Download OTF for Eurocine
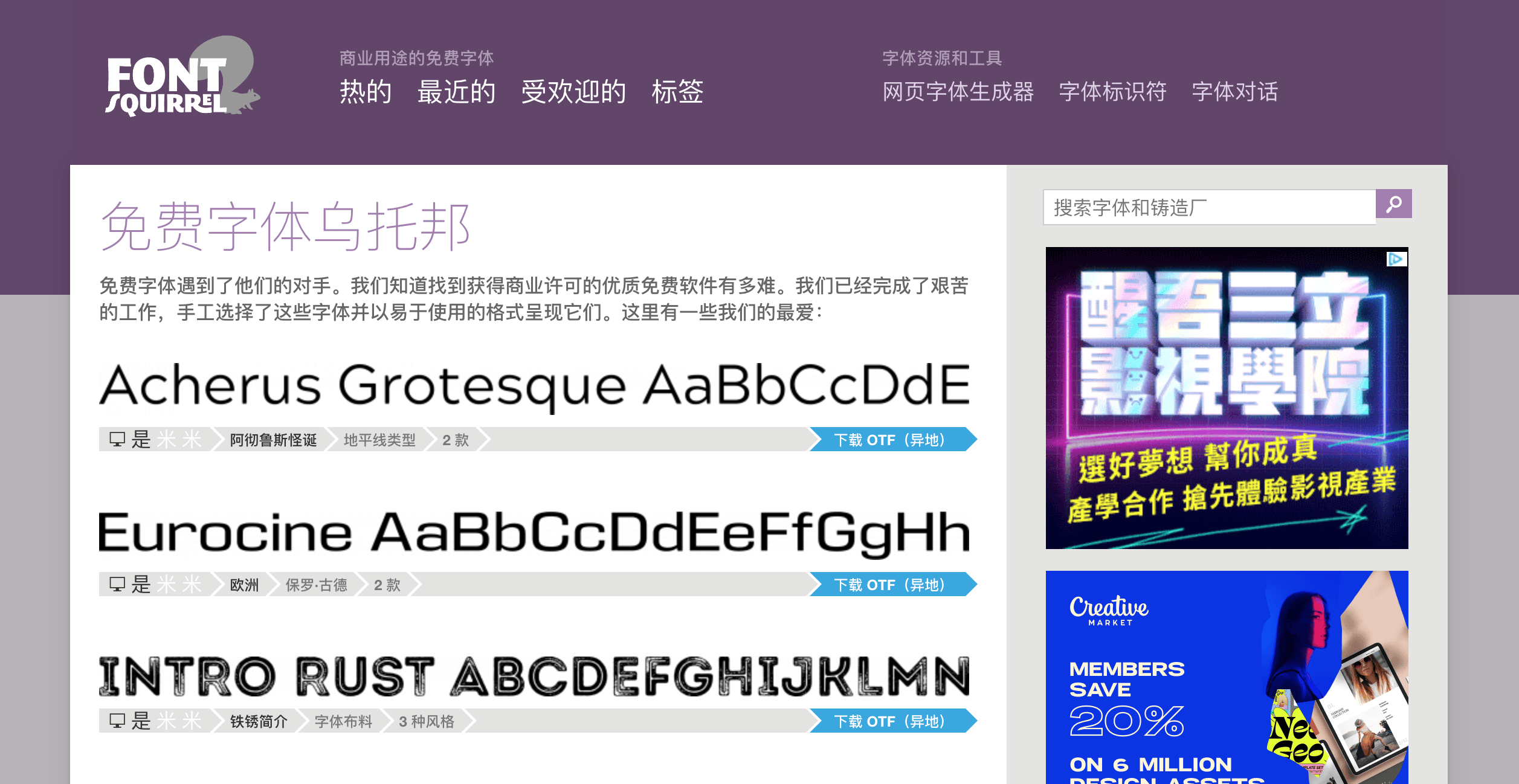This screenshot has height=784, width=1519. pyautogui.click(x=893, y=584)
